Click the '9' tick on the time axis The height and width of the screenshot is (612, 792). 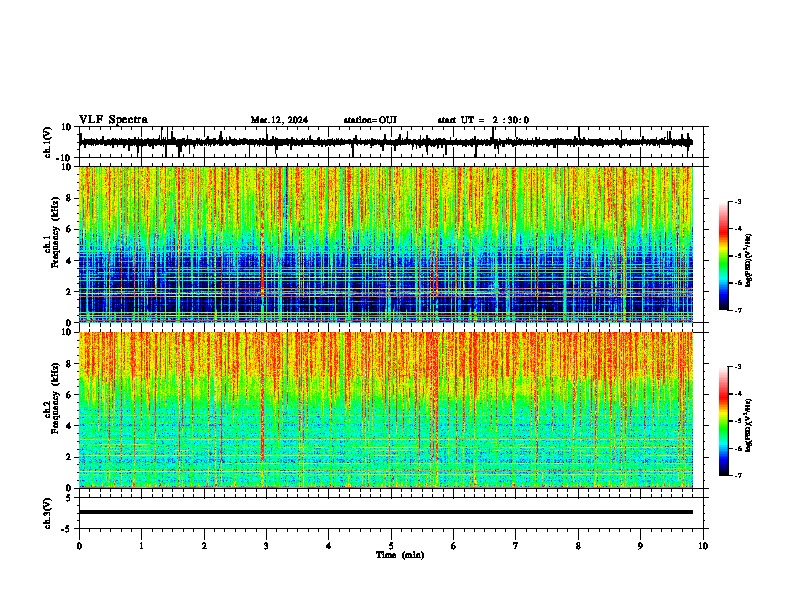point(640,546)
